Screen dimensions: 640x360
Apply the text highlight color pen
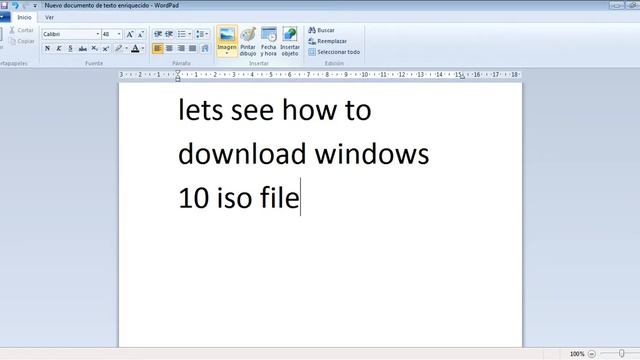(118, 49)
